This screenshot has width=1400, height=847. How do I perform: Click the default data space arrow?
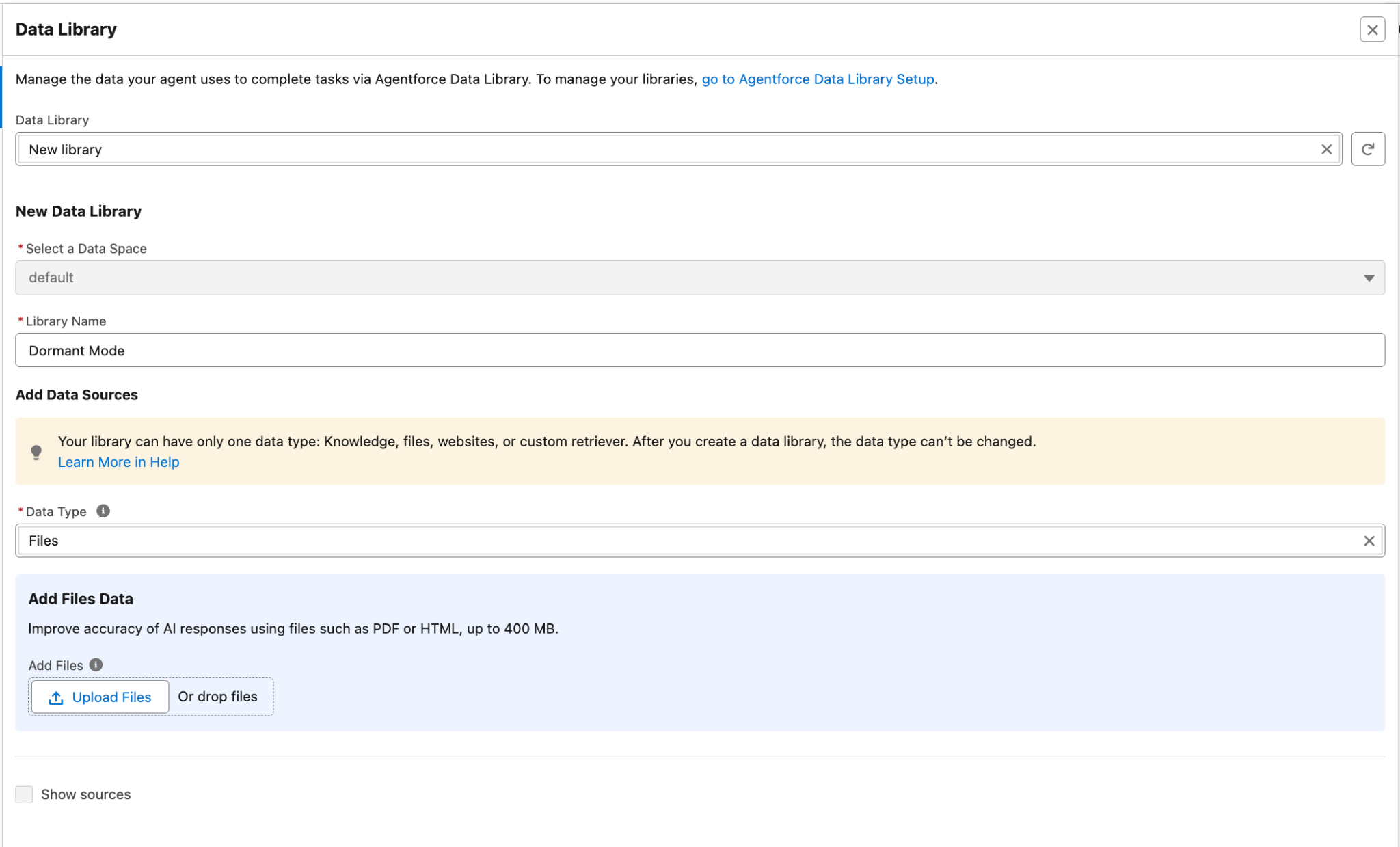click(1369, 278)
